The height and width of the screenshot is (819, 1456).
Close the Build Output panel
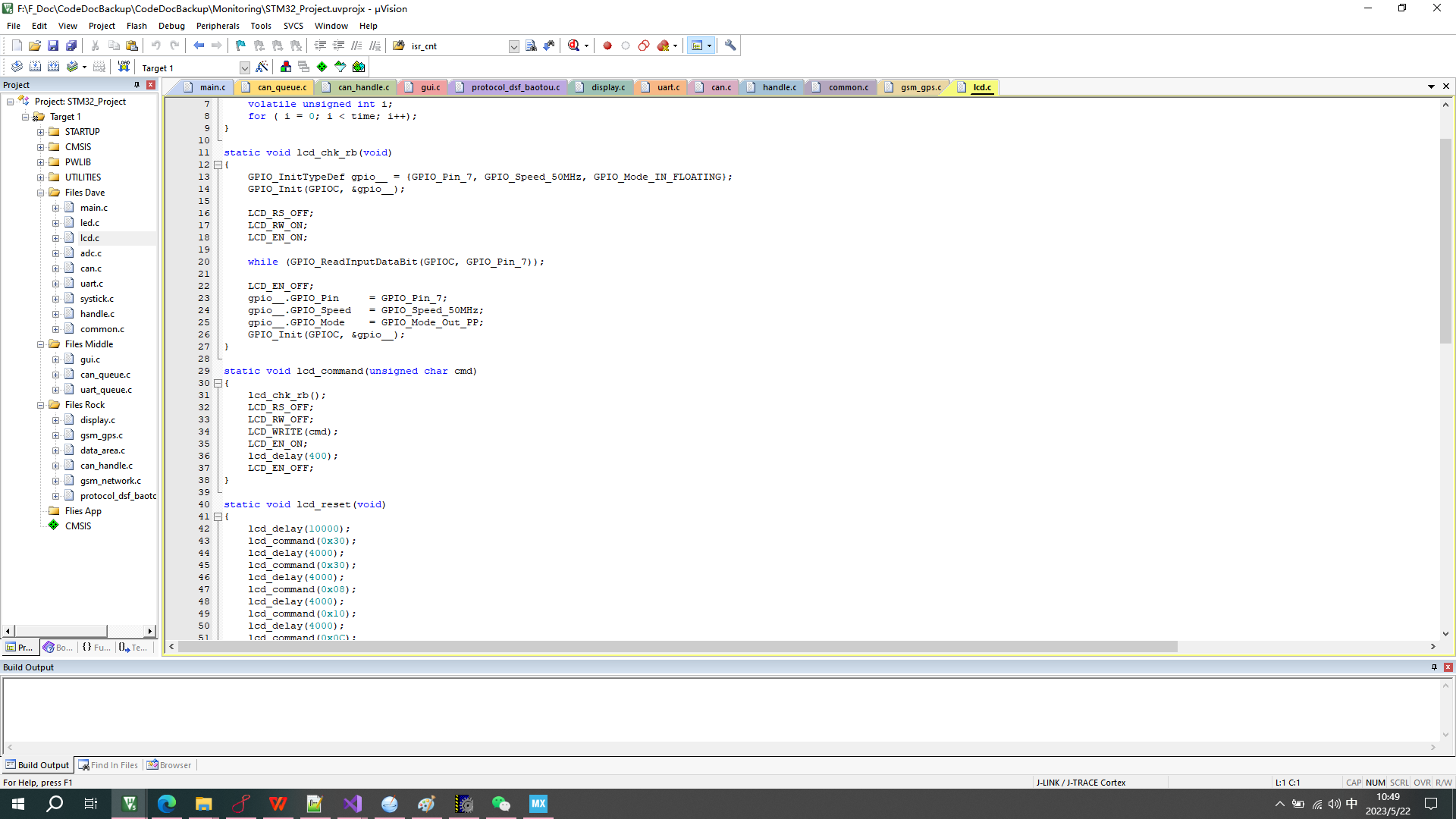pos(1448,667)
